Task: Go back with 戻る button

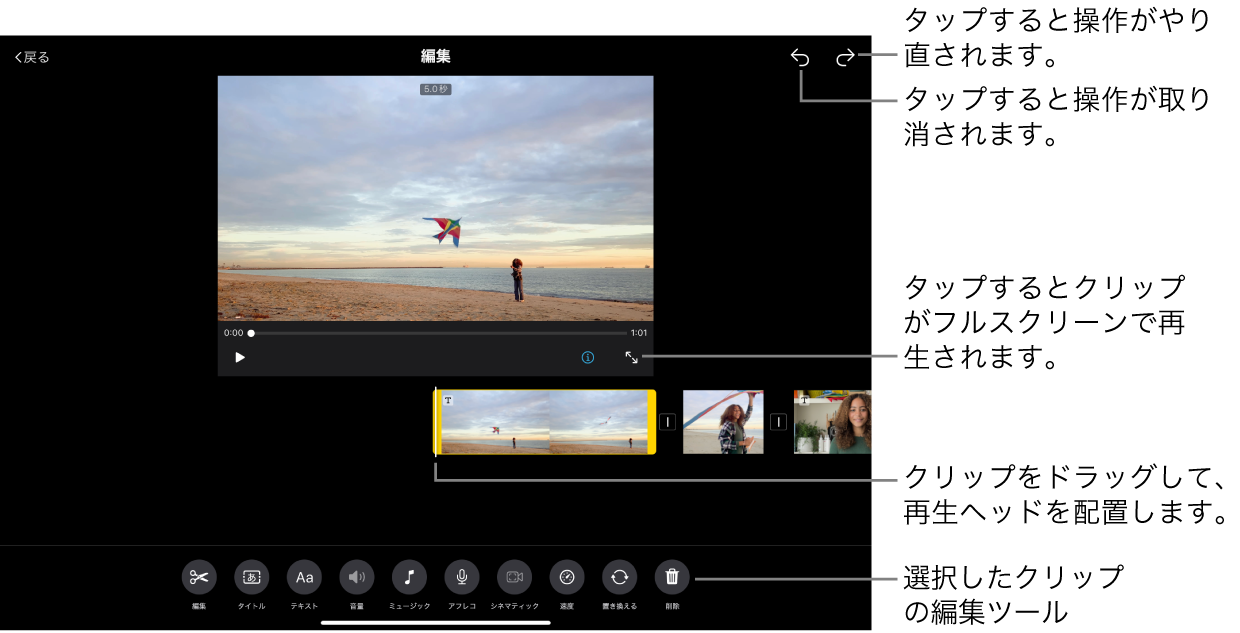Action: [32, 57]
